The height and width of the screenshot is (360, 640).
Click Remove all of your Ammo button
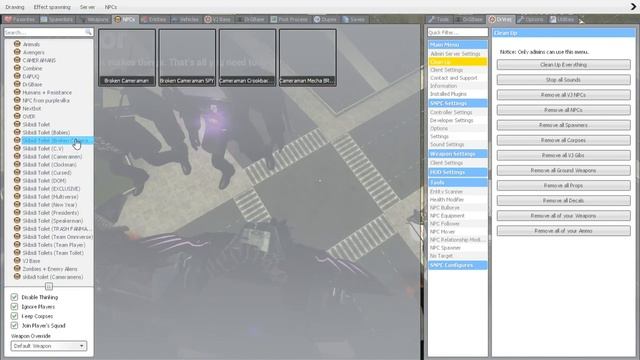click(x=563, y=231)
